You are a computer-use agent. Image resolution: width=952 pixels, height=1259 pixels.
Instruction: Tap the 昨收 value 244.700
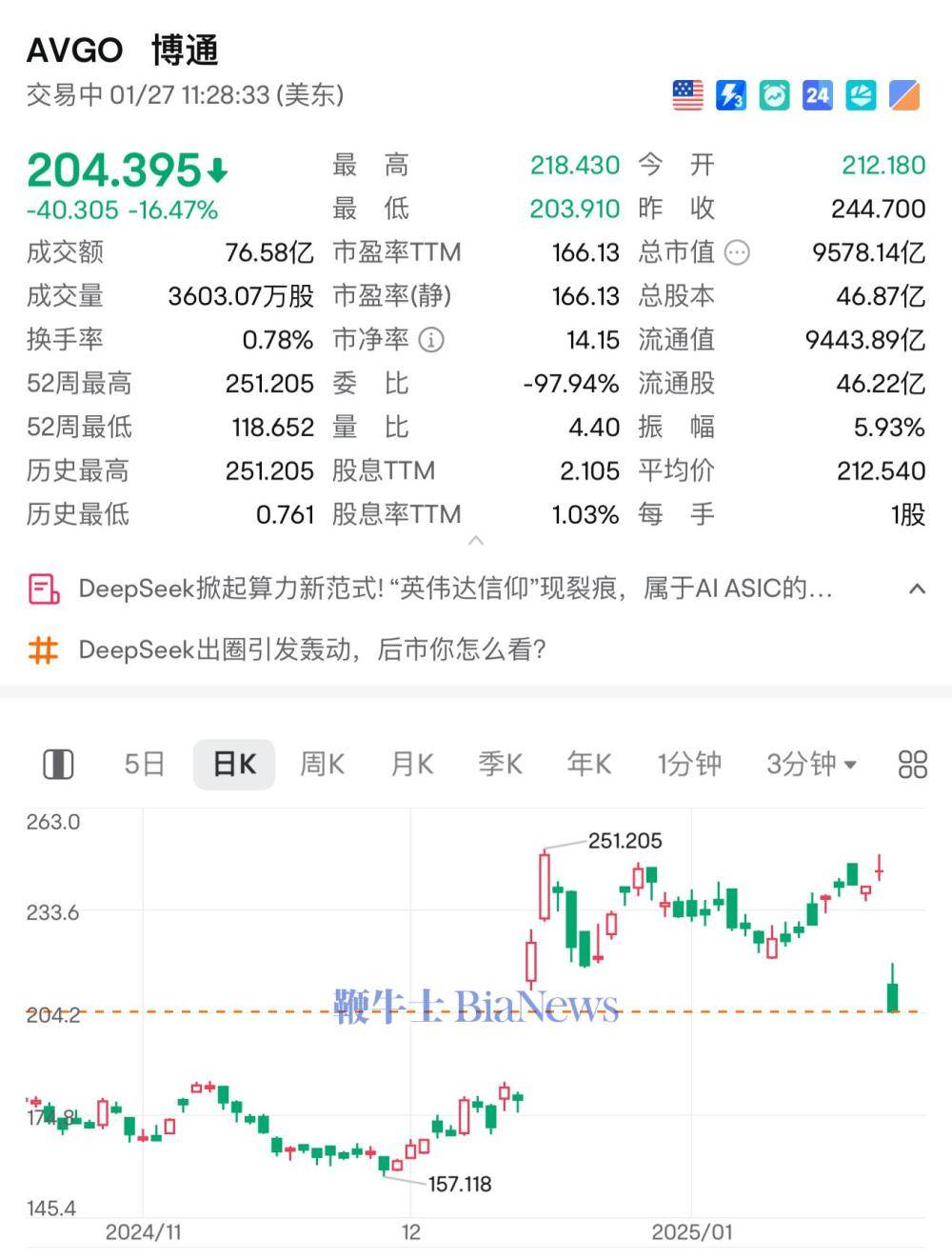878,209
